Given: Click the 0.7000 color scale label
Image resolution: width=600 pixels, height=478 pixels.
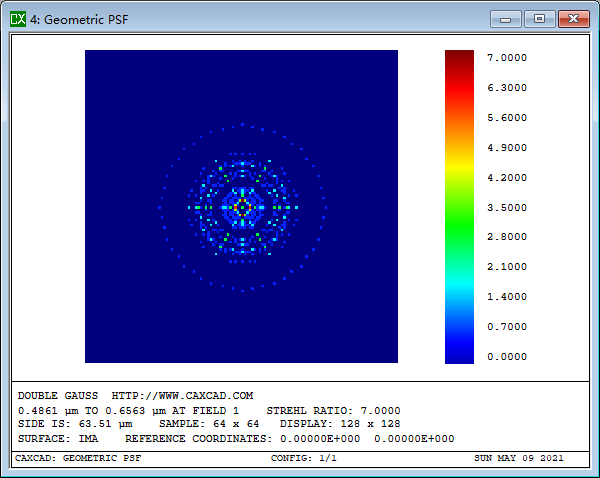Looking at the screenshot, I should click(x=507, y=326).
